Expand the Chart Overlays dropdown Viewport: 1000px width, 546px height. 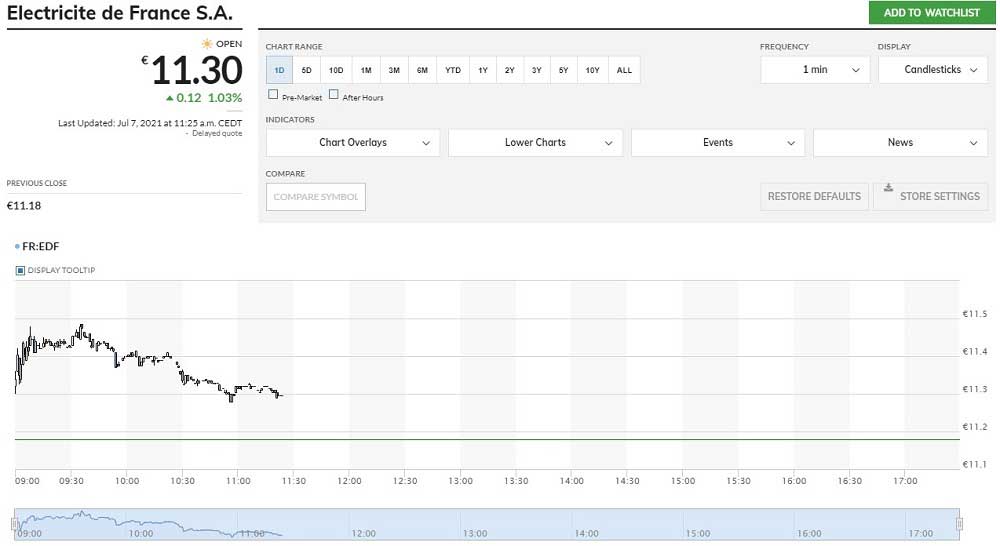point(353,143)
